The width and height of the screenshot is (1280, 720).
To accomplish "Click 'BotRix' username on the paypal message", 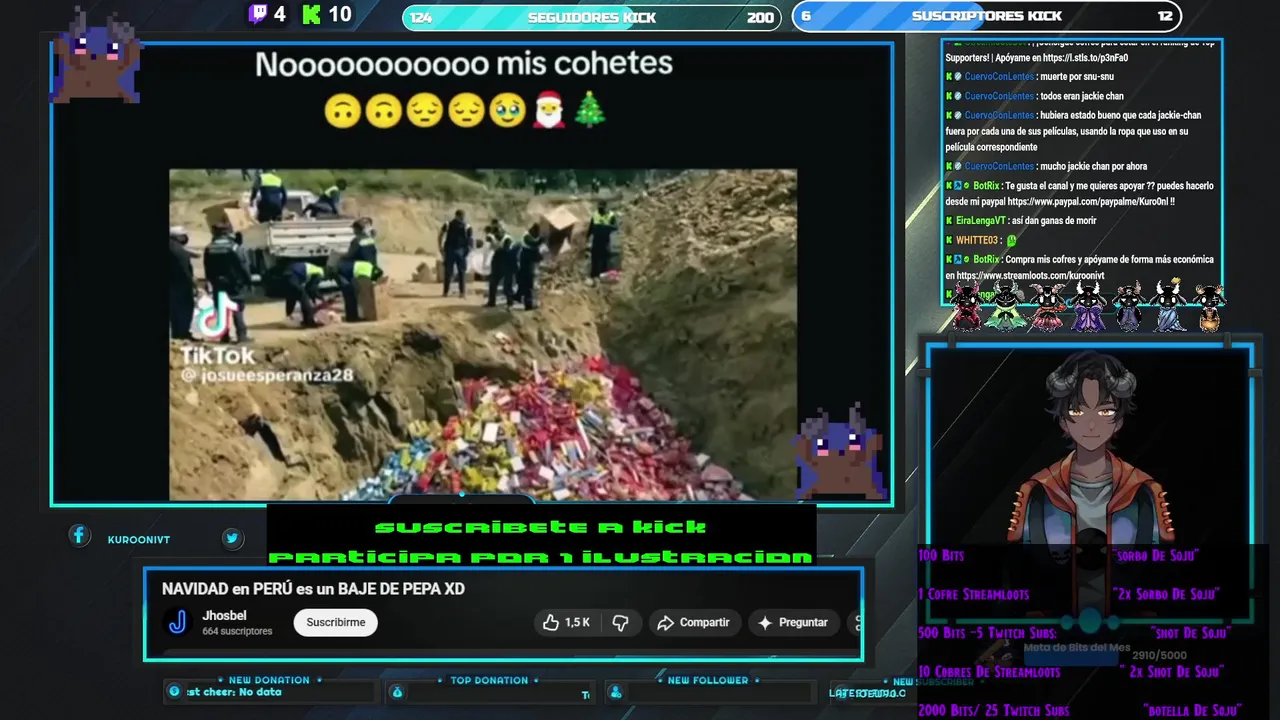I will pos(986,186).
